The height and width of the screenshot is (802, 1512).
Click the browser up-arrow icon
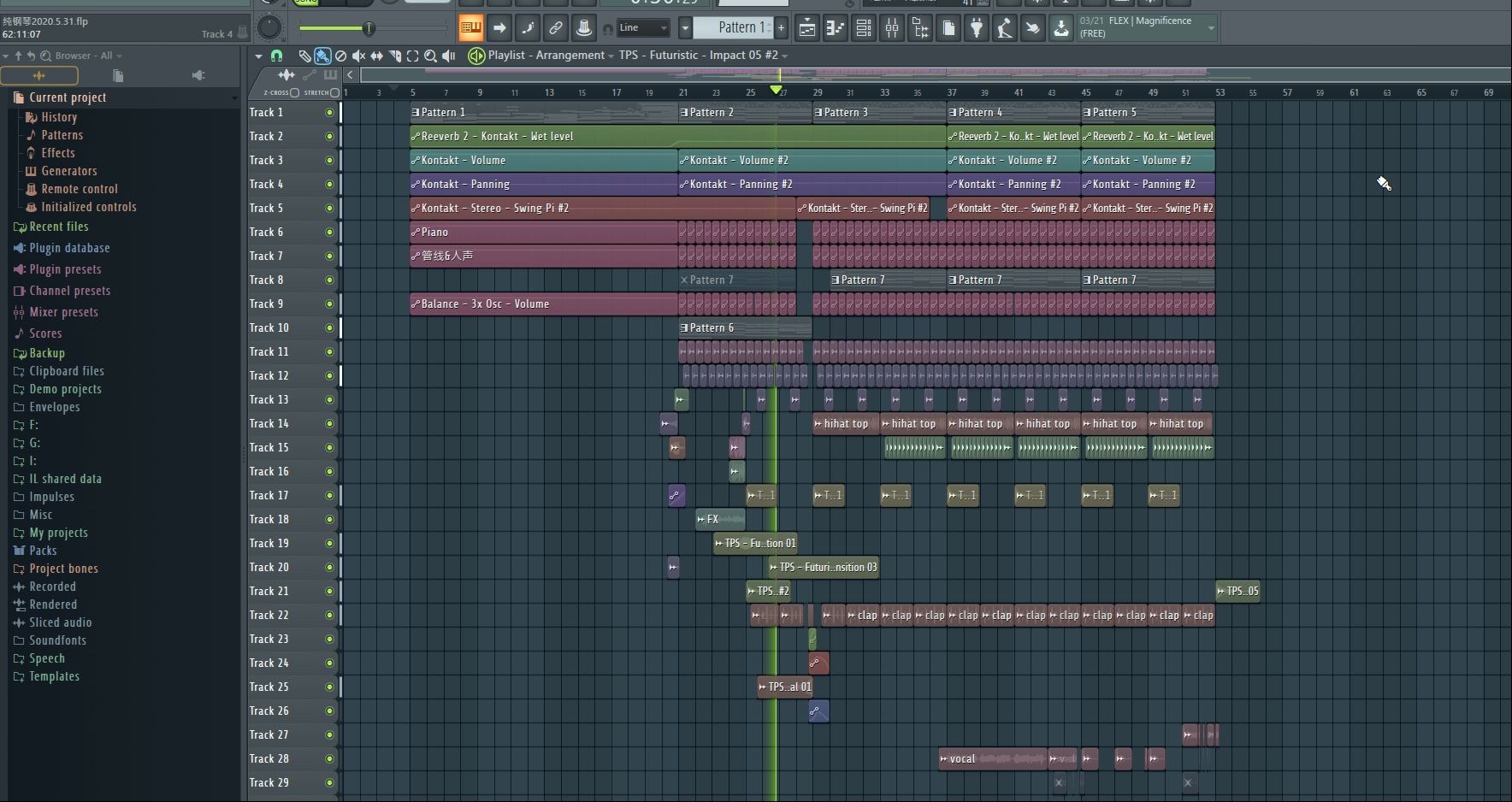pos(18,56)
